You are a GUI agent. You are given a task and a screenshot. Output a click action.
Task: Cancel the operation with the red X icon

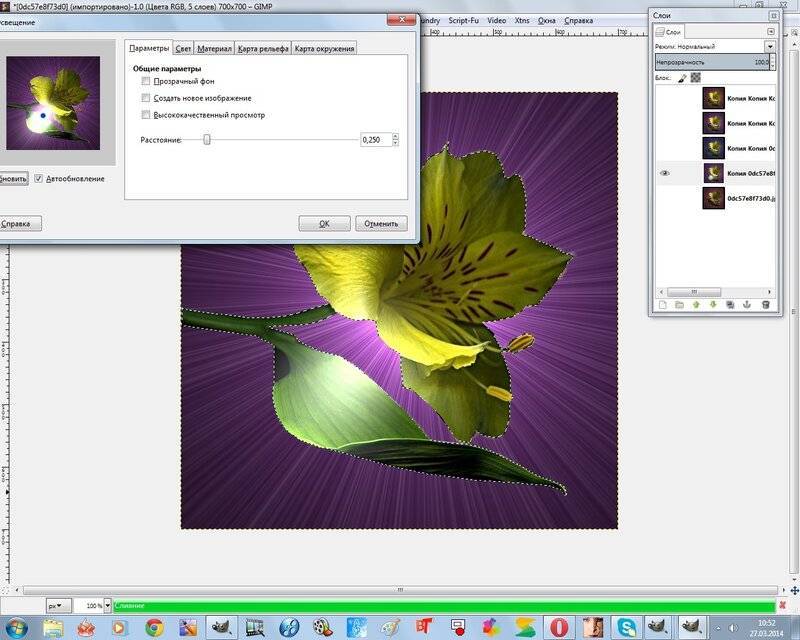(x=783, y=606)
